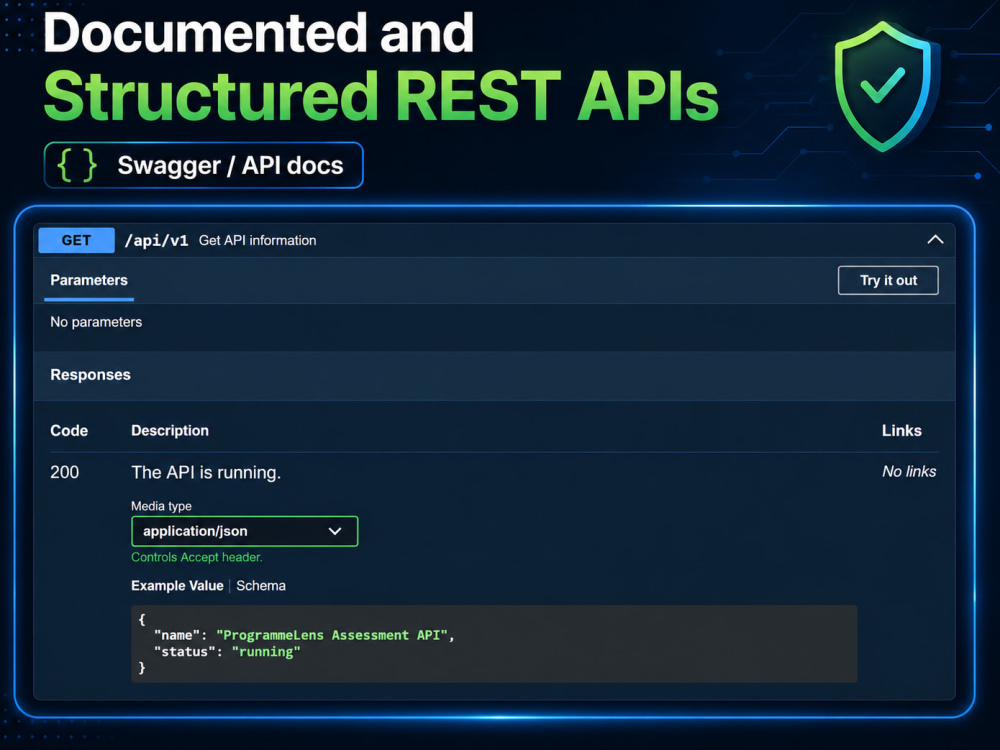Click the "status" key in example JSON

click(184, 652)
